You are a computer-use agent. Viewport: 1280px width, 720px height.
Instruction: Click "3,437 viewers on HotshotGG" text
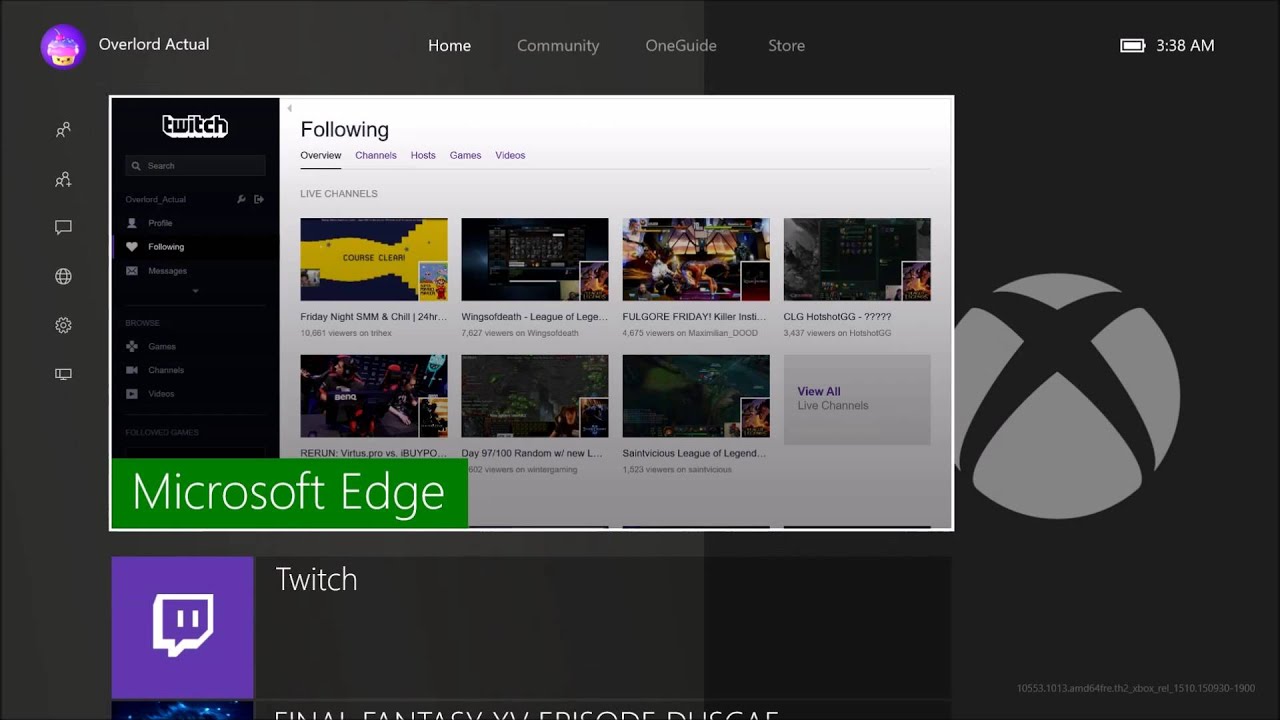837,333
